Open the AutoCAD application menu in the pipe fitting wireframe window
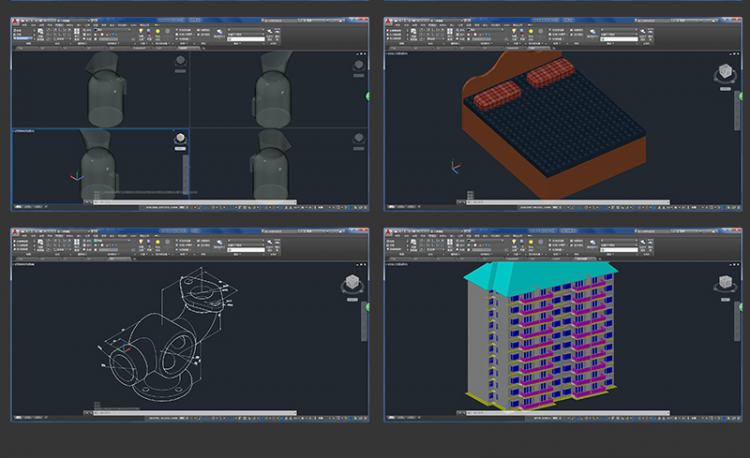750x458 pixels. pos(15,232)
